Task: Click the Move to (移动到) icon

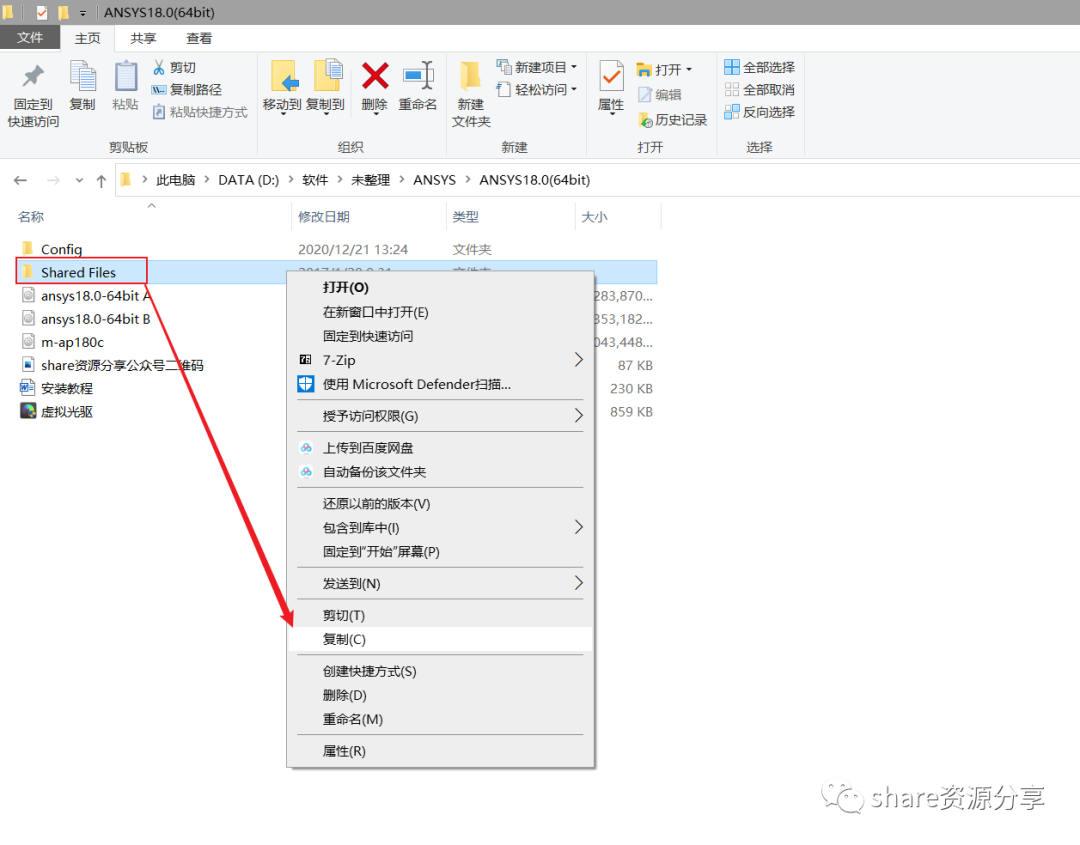Action: tap(283, 76)
